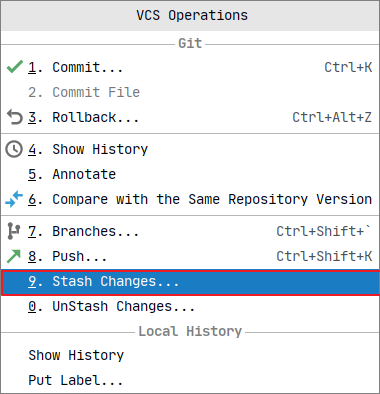This screenshot has height=394, width=380.
Task: Select Compare with the Same Repository Version
Action: point(190,199)
